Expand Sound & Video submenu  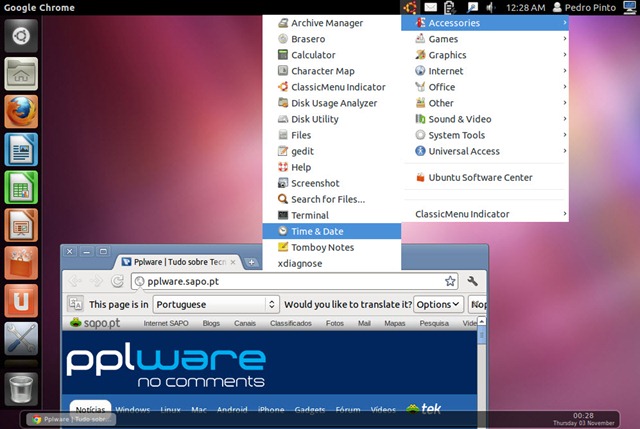click(485, 119)
